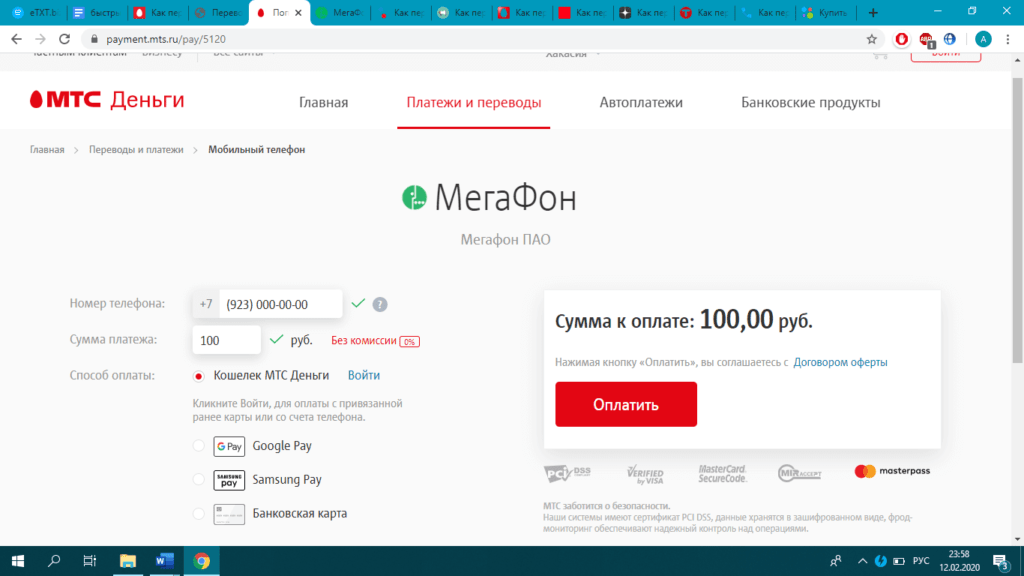
Task: Click the MTS Деньги logo
Action: 107,101
